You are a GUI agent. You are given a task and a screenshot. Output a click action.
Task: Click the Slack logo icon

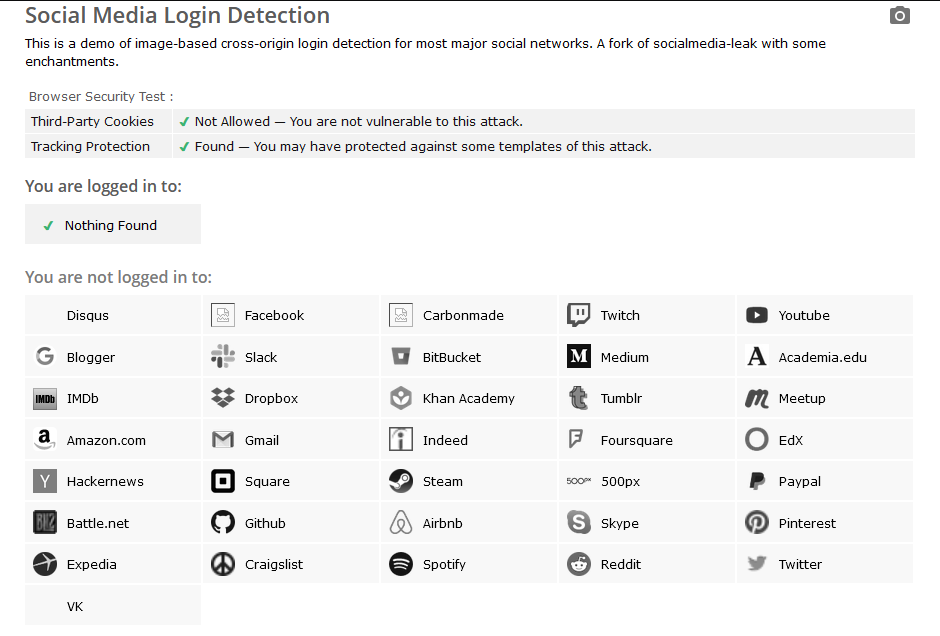point(222,357)
